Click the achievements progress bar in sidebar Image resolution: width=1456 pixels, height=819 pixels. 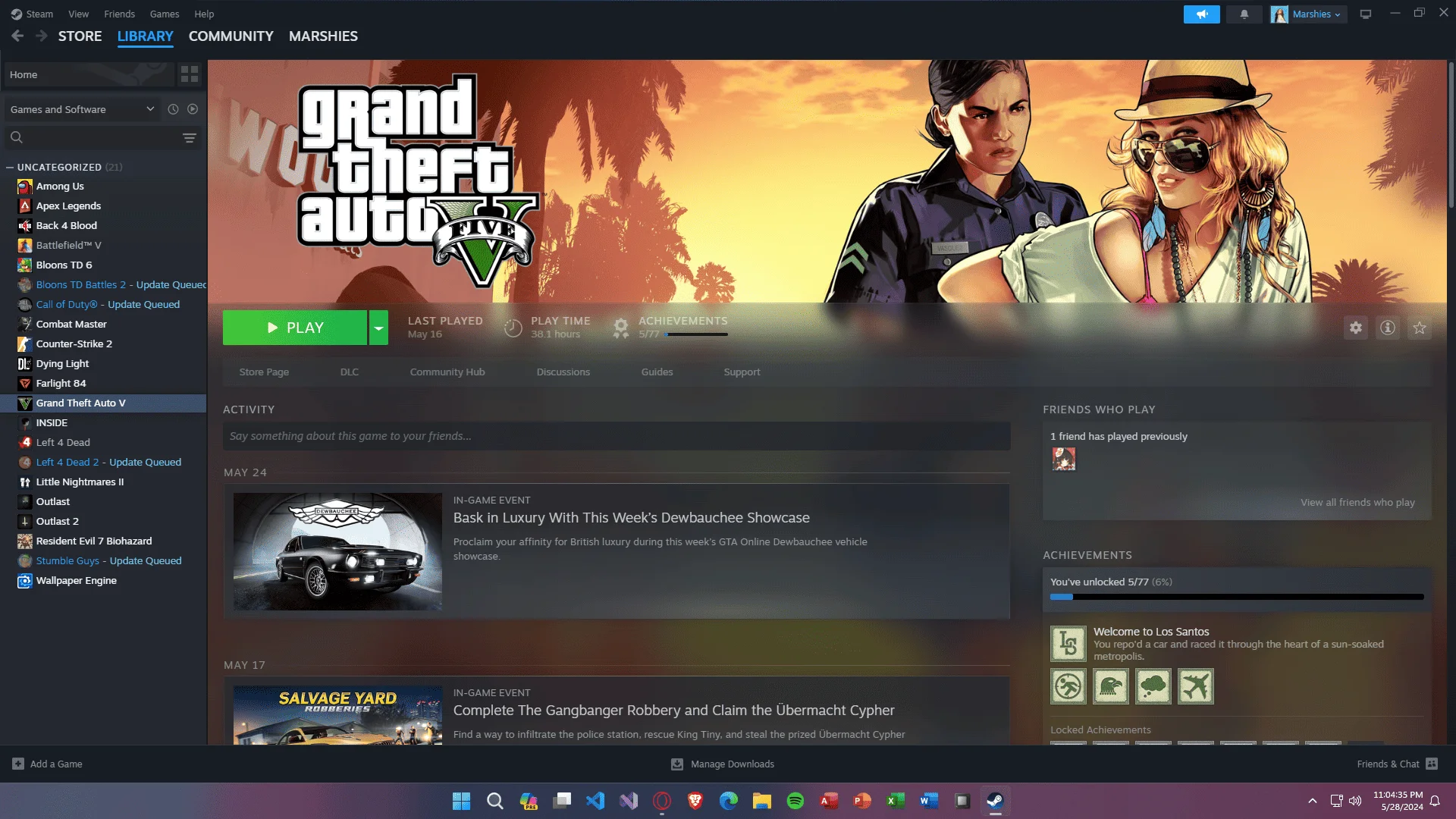tap(1237, 597)
